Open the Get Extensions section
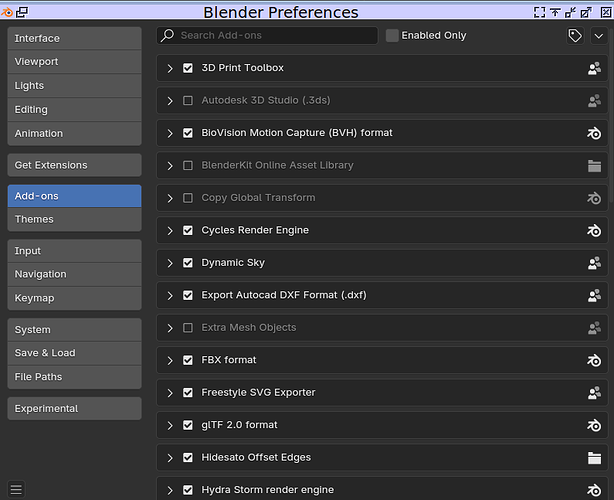Viewport: 614px width, 500px height. [74, 165]
